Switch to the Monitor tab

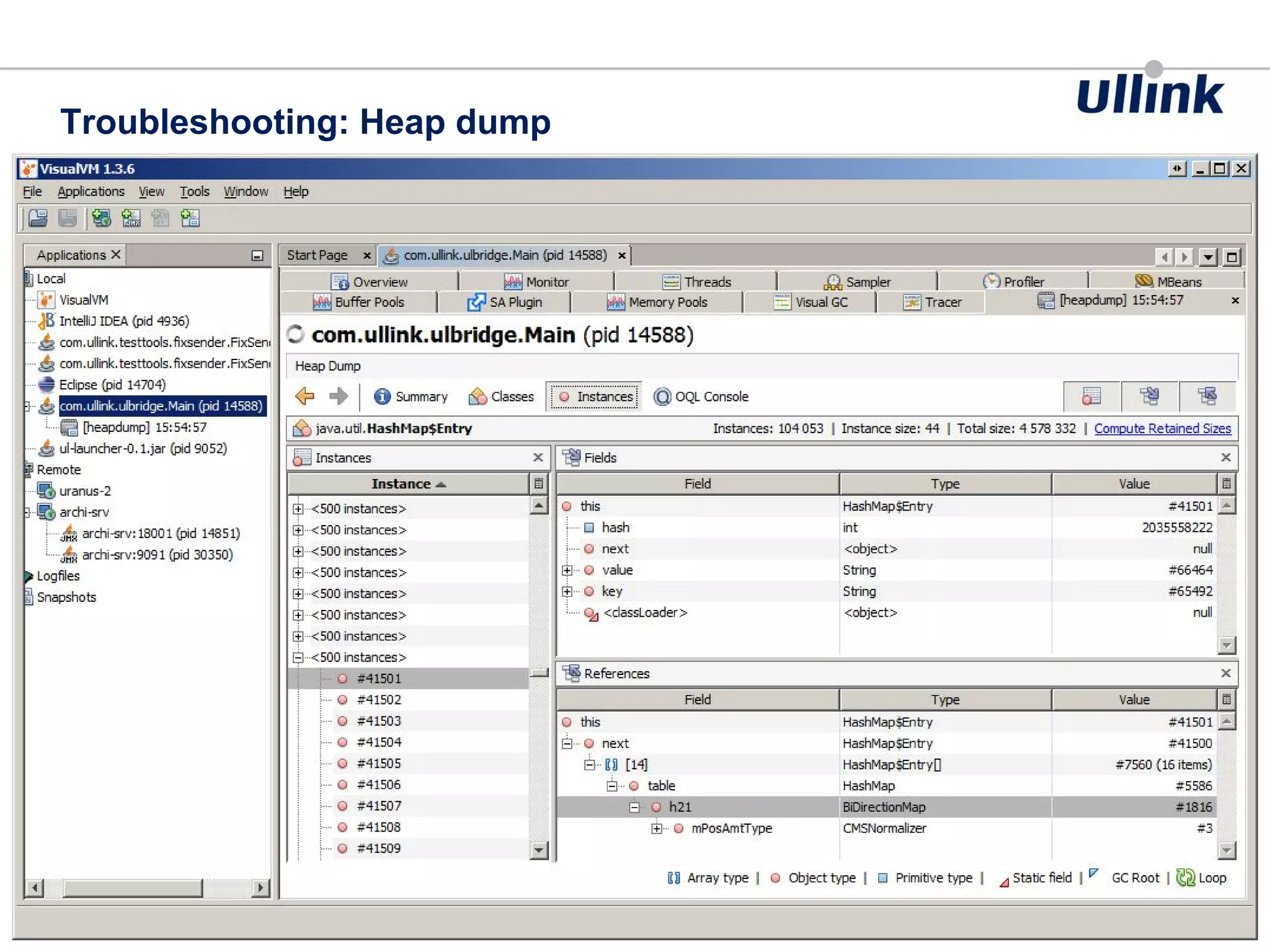pos(536,282)
